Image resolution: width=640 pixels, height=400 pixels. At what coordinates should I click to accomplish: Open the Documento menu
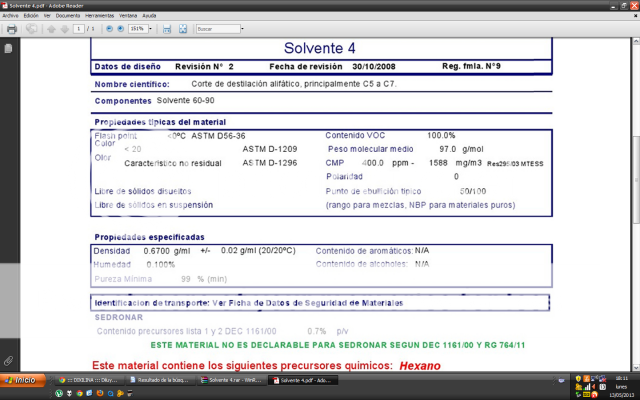pos(68,16)
